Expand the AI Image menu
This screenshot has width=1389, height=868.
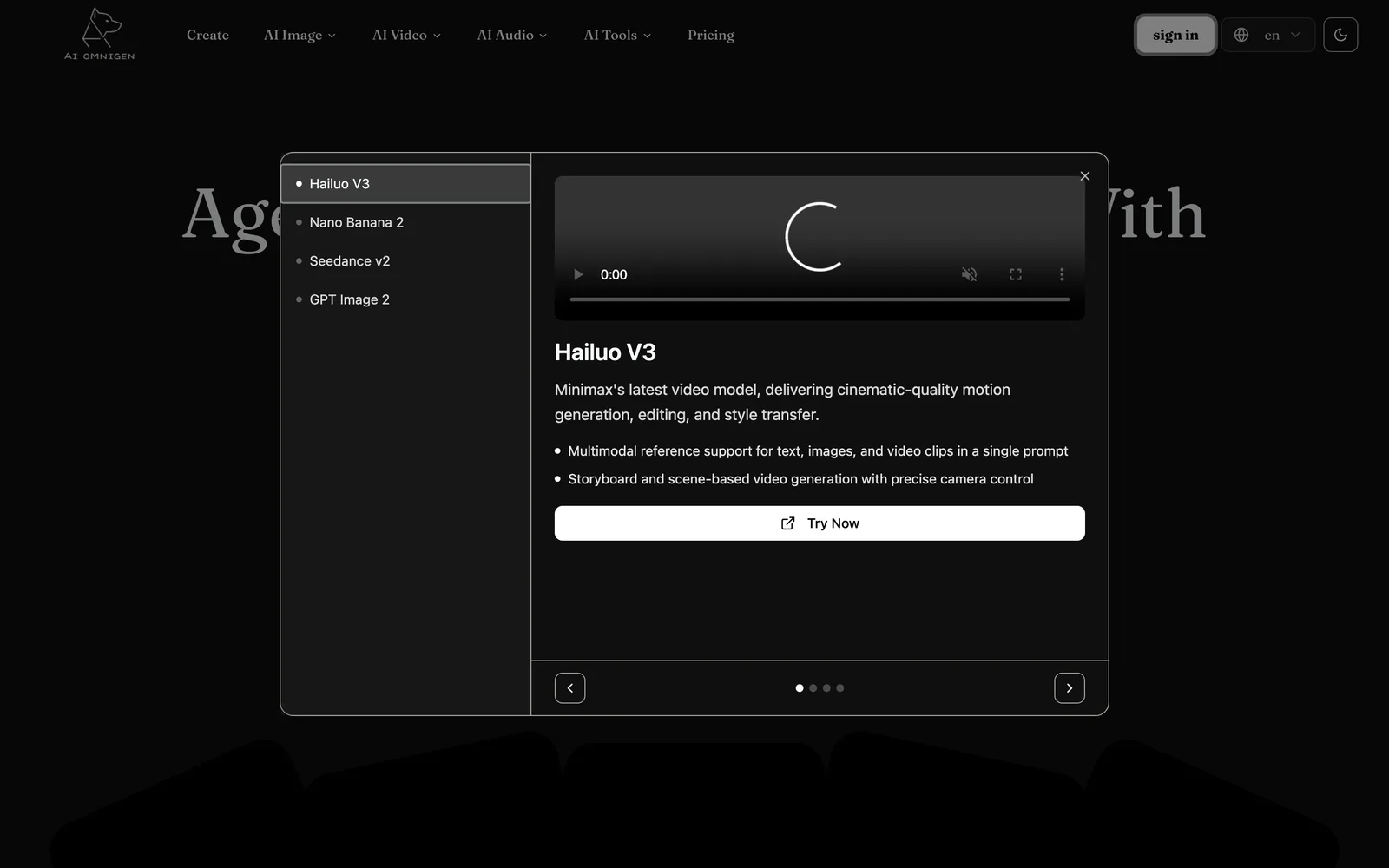(300, 35)
